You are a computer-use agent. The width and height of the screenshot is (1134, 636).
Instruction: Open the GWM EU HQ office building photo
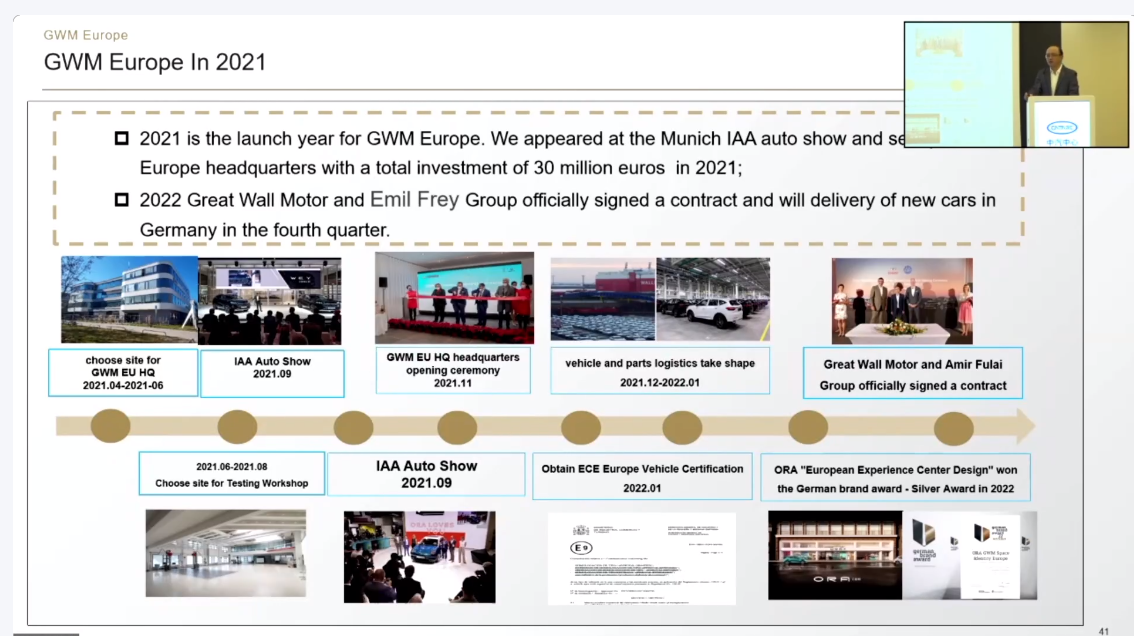[129, 300]
